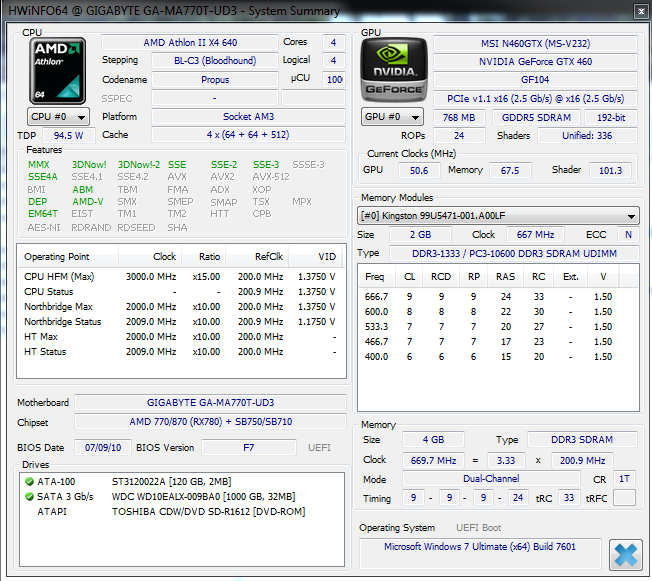This screenshot has width=652, height=581.
Task: Click the AMD Athlon II X4 640 name field
Action: pos(190,42)
